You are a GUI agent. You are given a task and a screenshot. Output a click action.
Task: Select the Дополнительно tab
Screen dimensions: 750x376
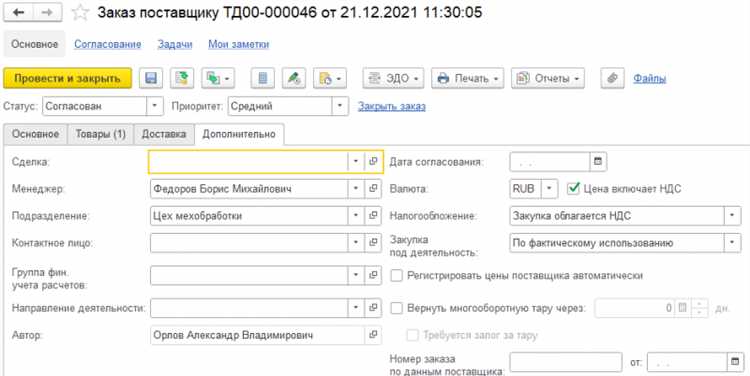coord(239,134)
